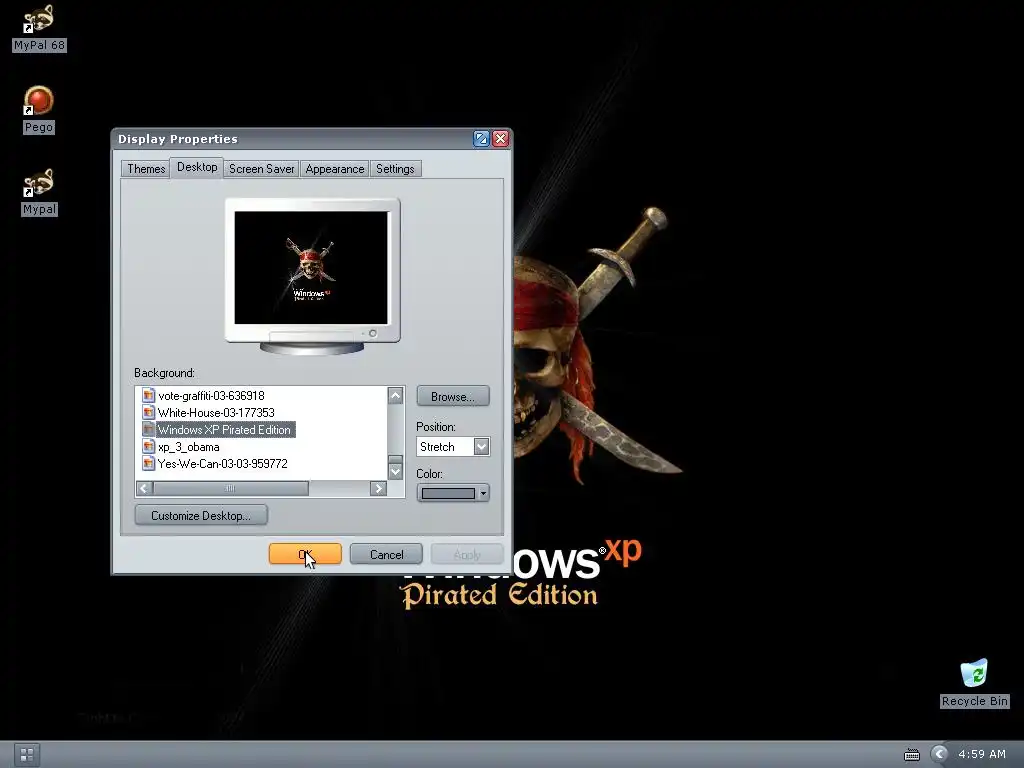Select the Mypal desktop shortcut
Image resolution: width=1024 pixels, height=768 pixels.
[x=39, y=192]
